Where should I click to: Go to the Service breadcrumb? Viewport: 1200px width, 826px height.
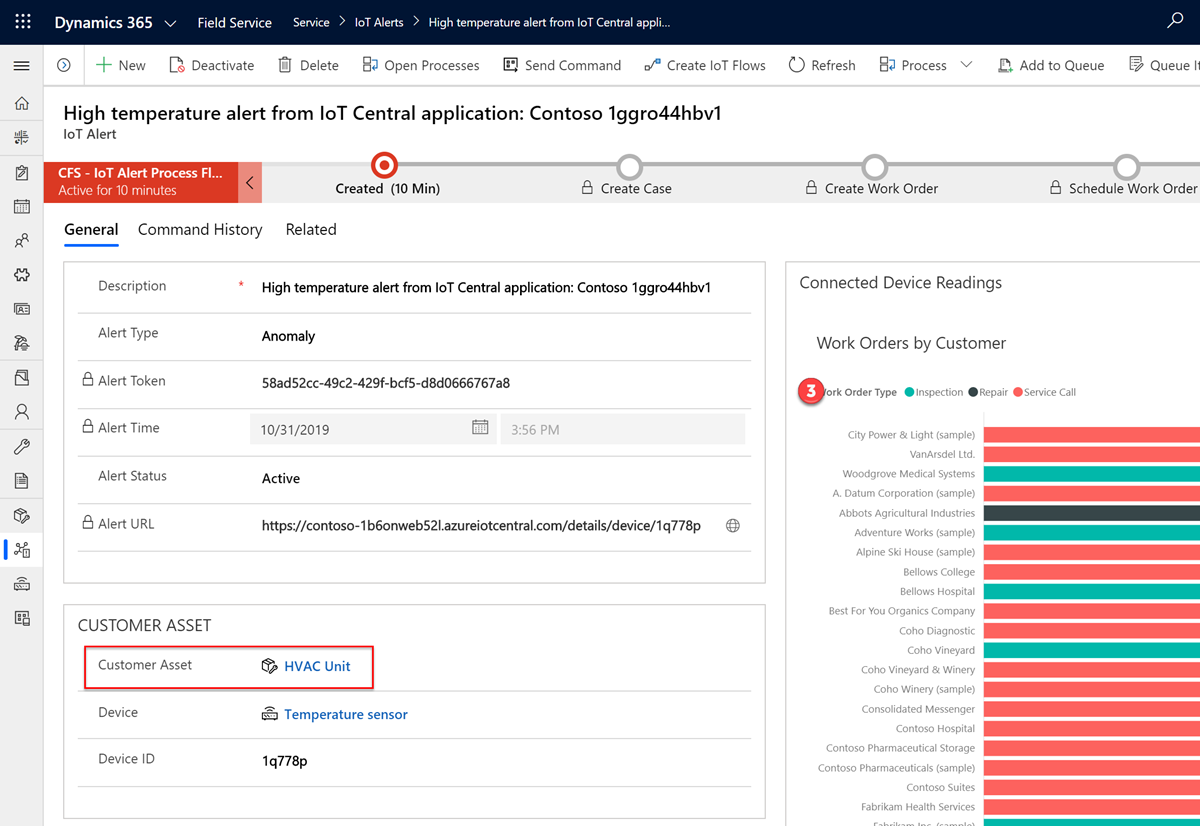[311, 22]
